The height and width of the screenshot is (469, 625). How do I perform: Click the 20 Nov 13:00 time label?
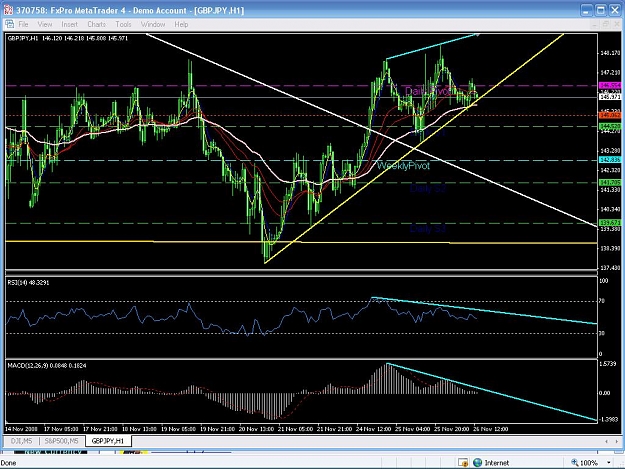[x=256, y=429]
